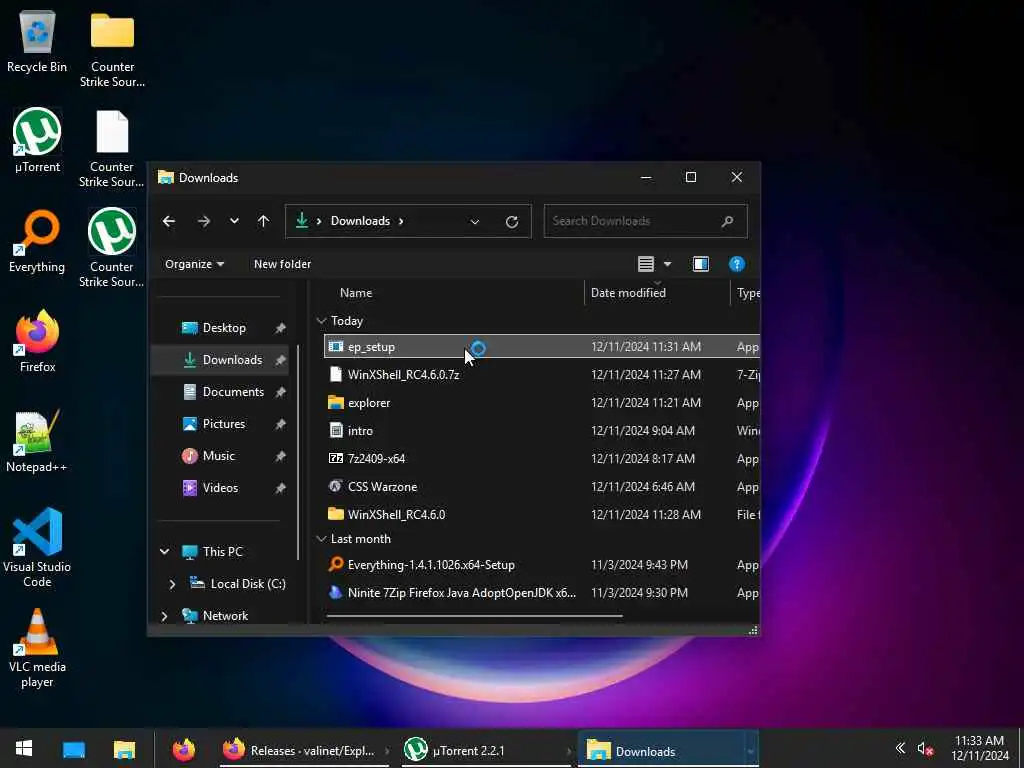This screenshot has width=1024, height=768.
Task: Expand the Network tree node
Action: 165,616
